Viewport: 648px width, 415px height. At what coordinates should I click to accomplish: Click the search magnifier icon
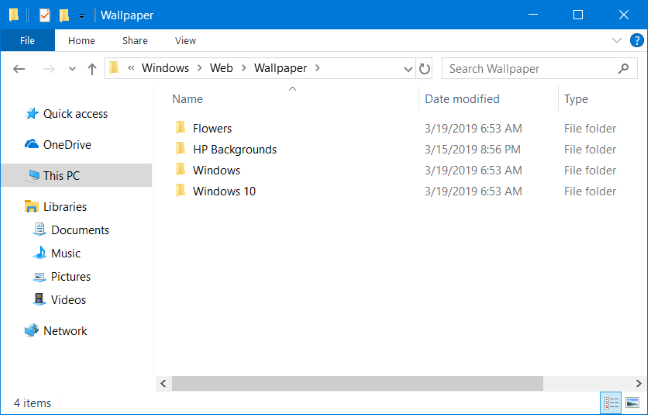tap(623, 68)
